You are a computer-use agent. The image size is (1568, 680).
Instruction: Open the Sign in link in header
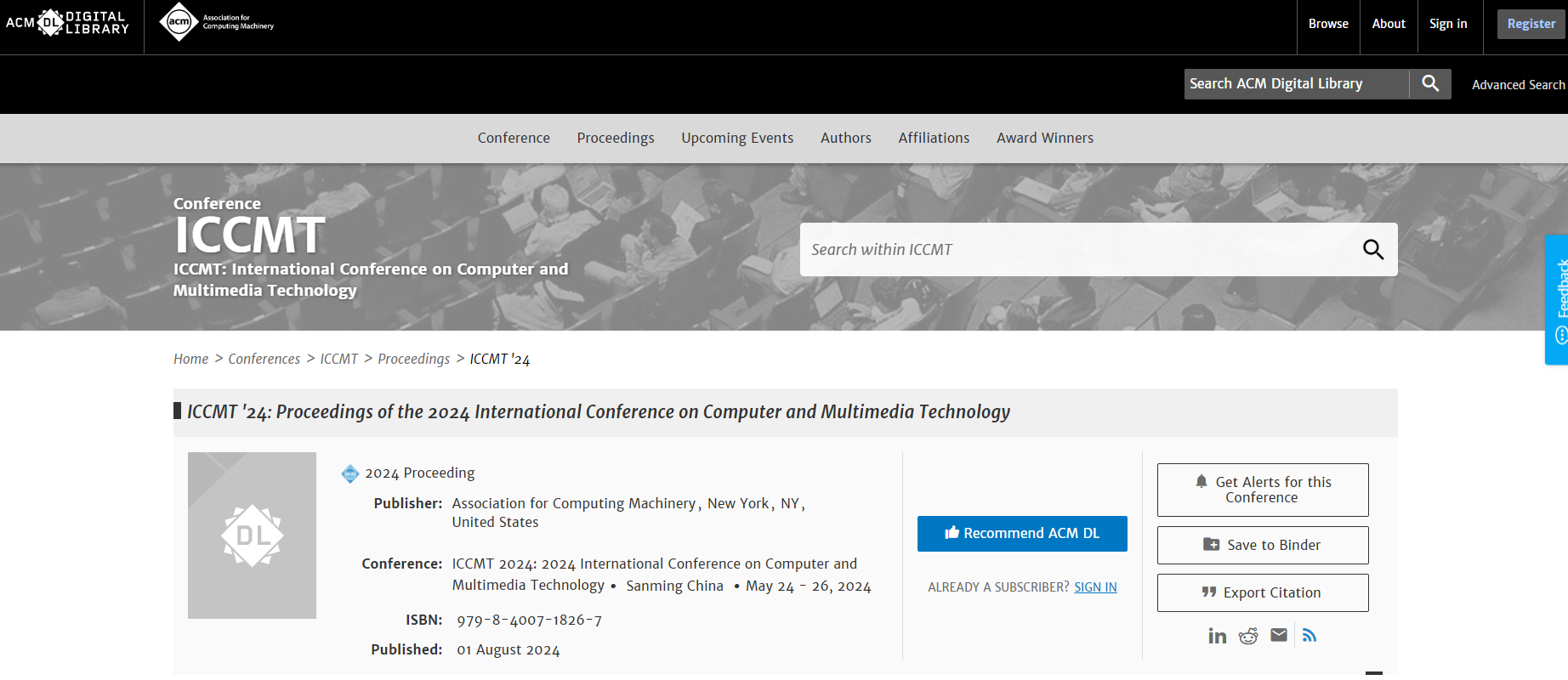coord(1448,24)
